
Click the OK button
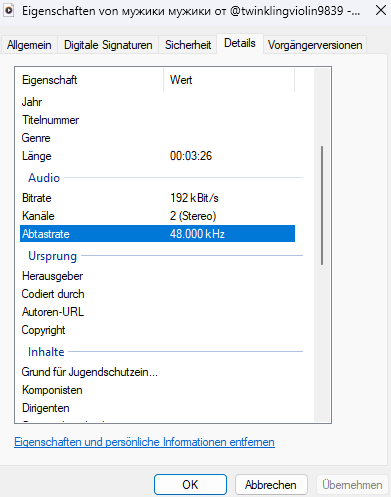190,485
